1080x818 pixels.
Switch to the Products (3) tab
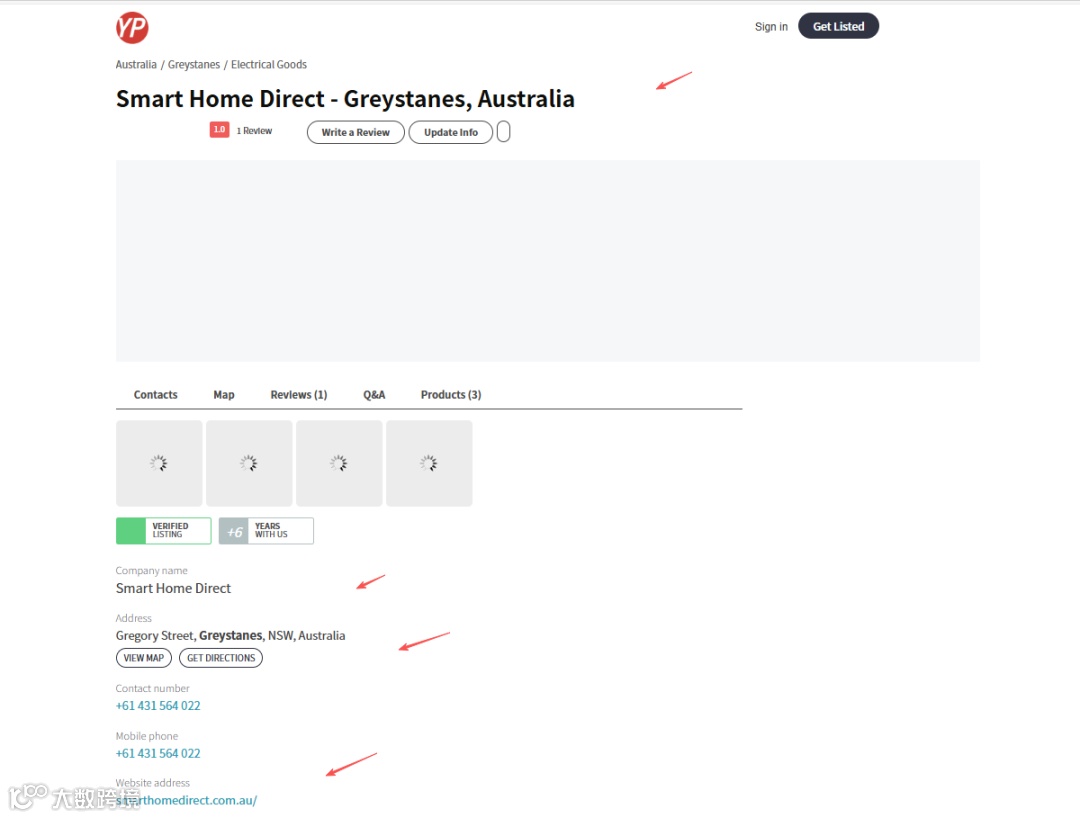451,395
